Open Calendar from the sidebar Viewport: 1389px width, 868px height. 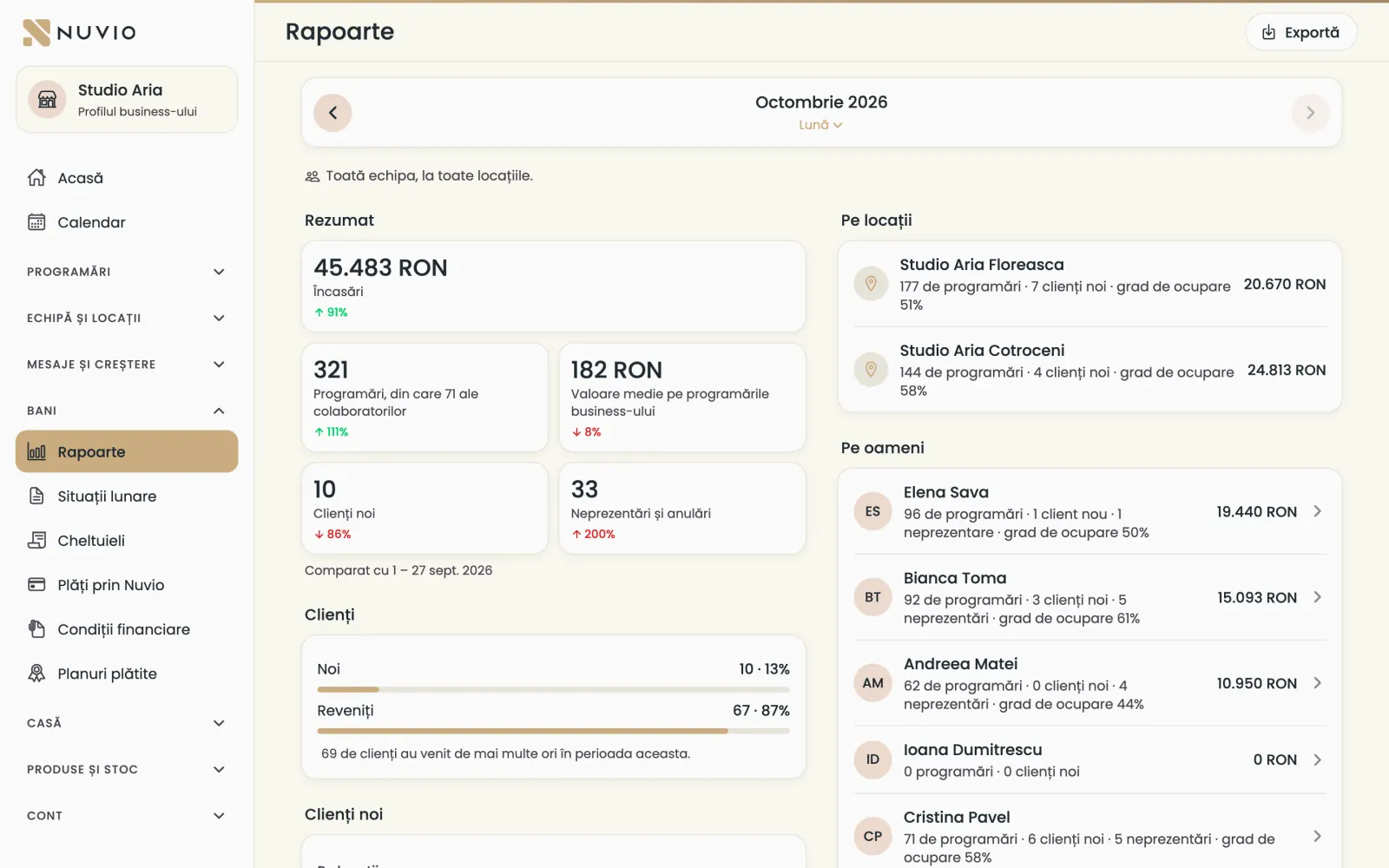pyautogui.click(x=127, y=222)
